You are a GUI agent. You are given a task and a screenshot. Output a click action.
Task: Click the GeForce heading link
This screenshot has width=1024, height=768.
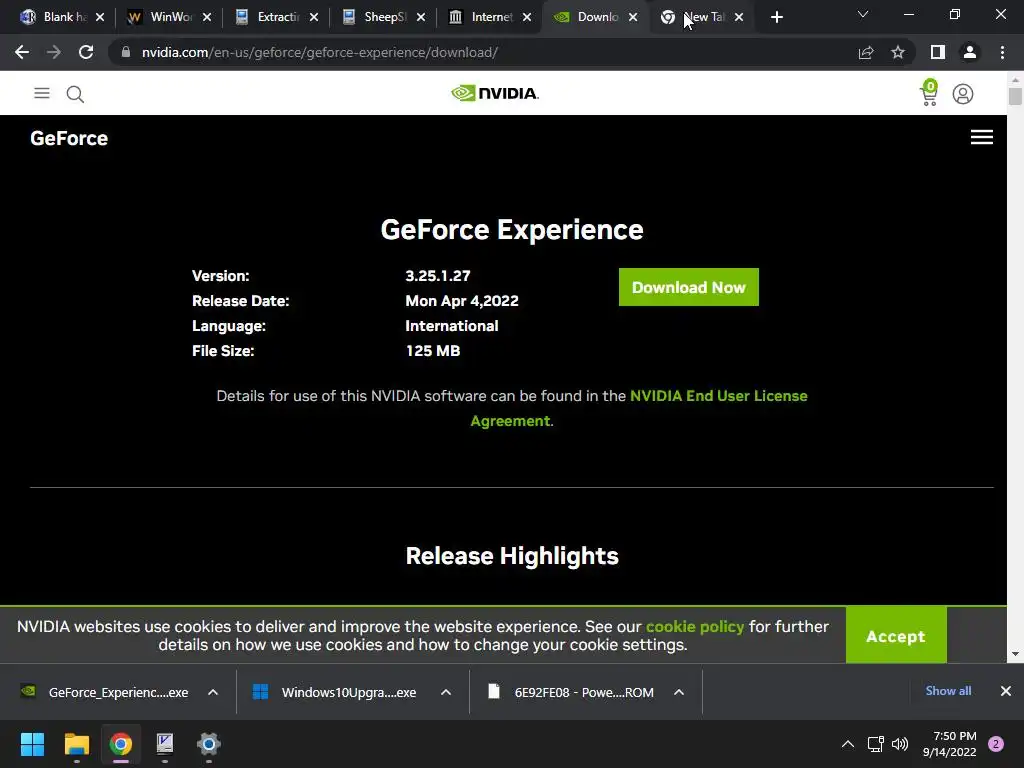(69, 138)
